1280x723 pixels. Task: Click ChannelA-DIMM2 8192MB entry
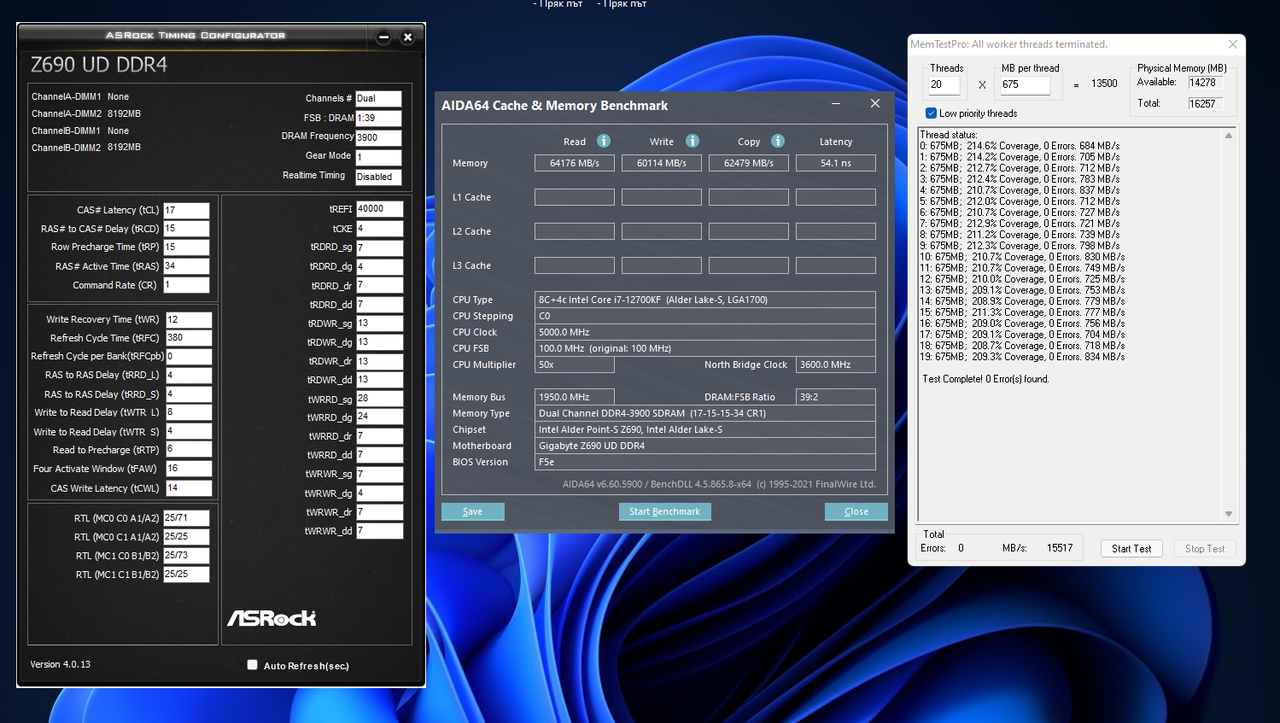coord(86,114)
